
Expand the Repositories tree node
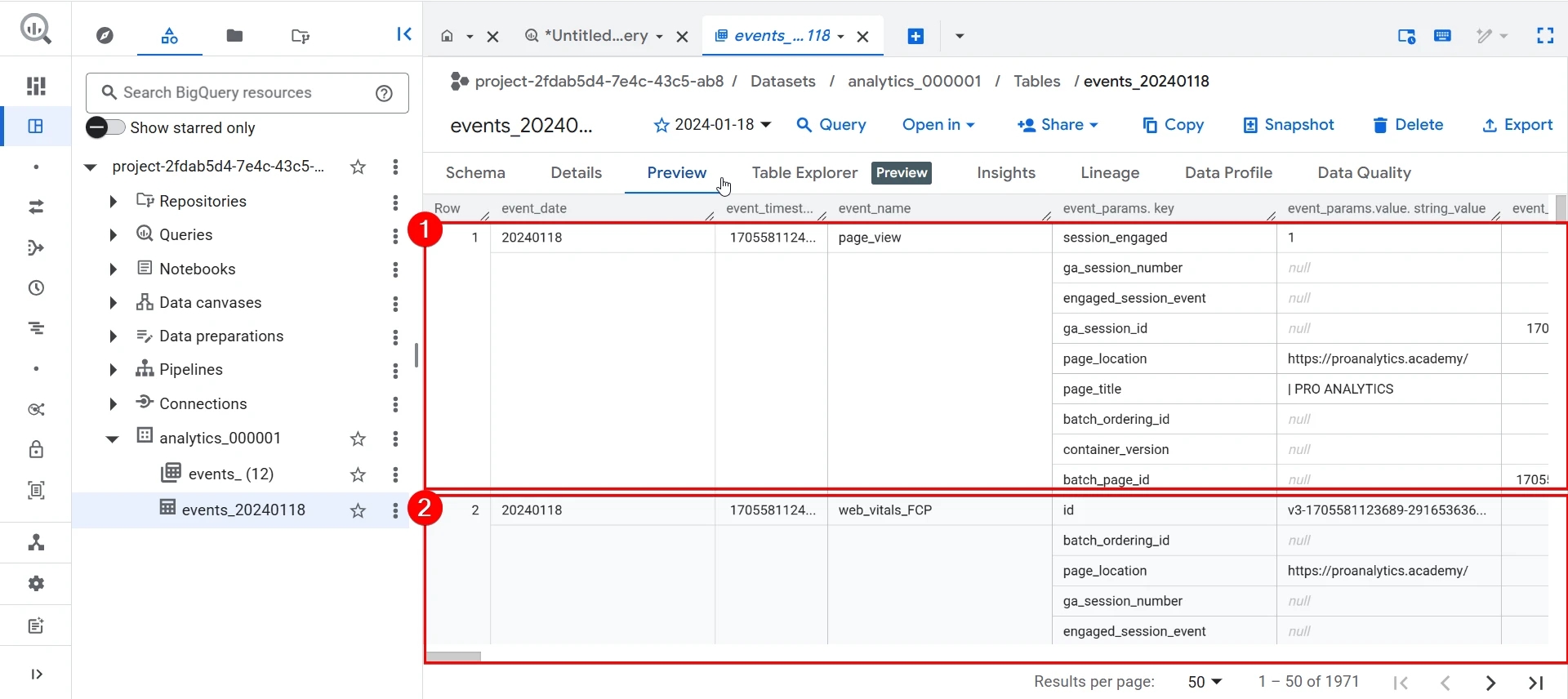point(113,201)
